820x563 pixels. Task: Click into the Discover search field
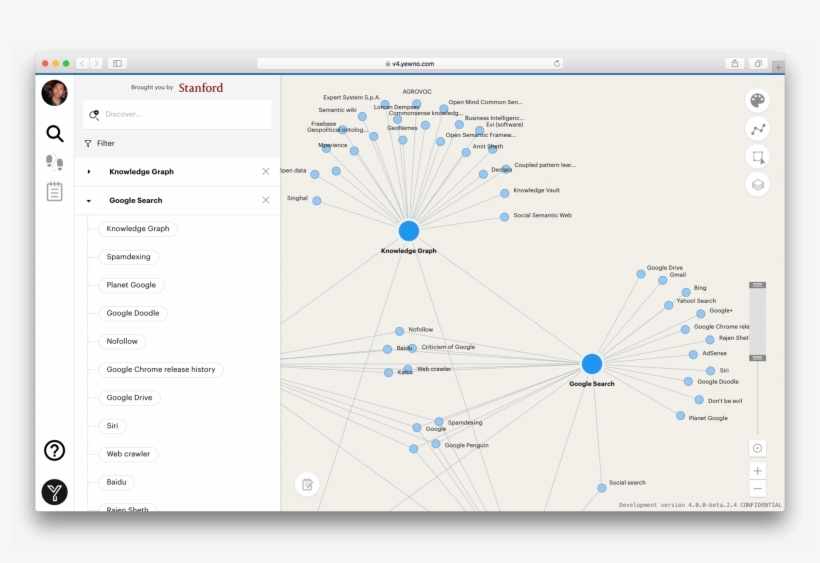pyautogui.click(x=177, y=114)
